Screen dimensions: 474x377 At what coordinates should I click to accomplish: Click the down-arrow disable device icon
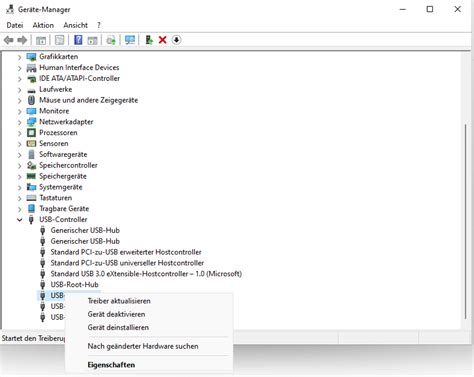176,40
